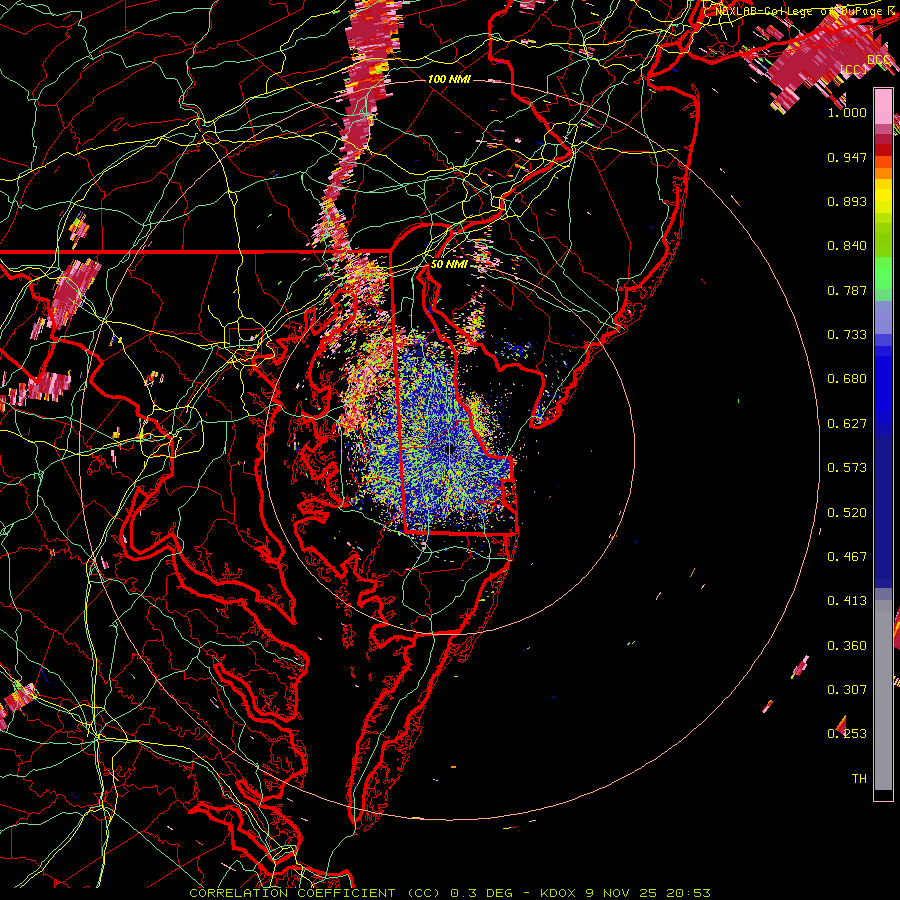The image size is (900, 900).
Task: Select the 1.000 value on the color scale
Action: pos(847,112)
